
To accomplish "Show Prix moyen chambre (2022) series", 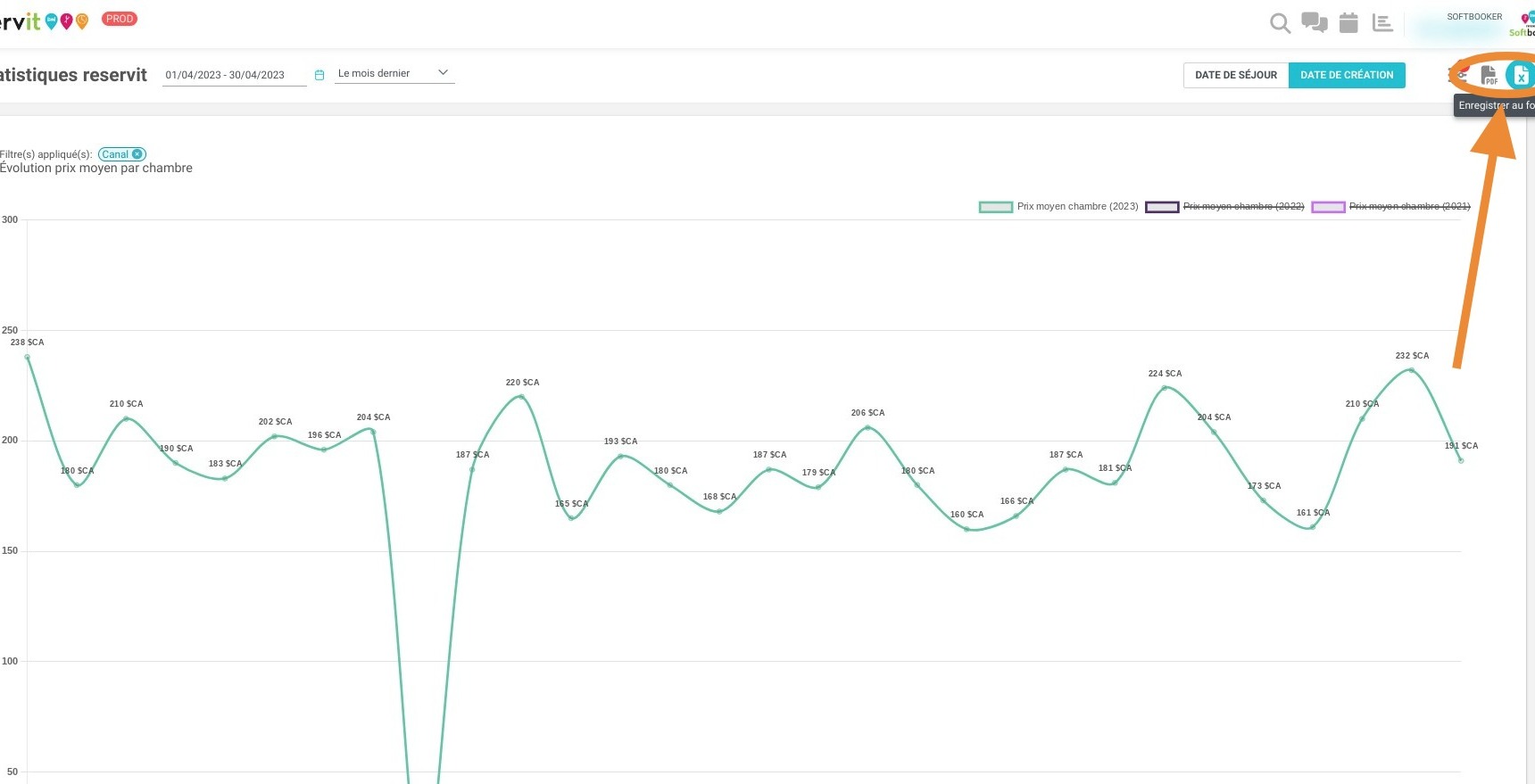I will tap(1224, 206).
